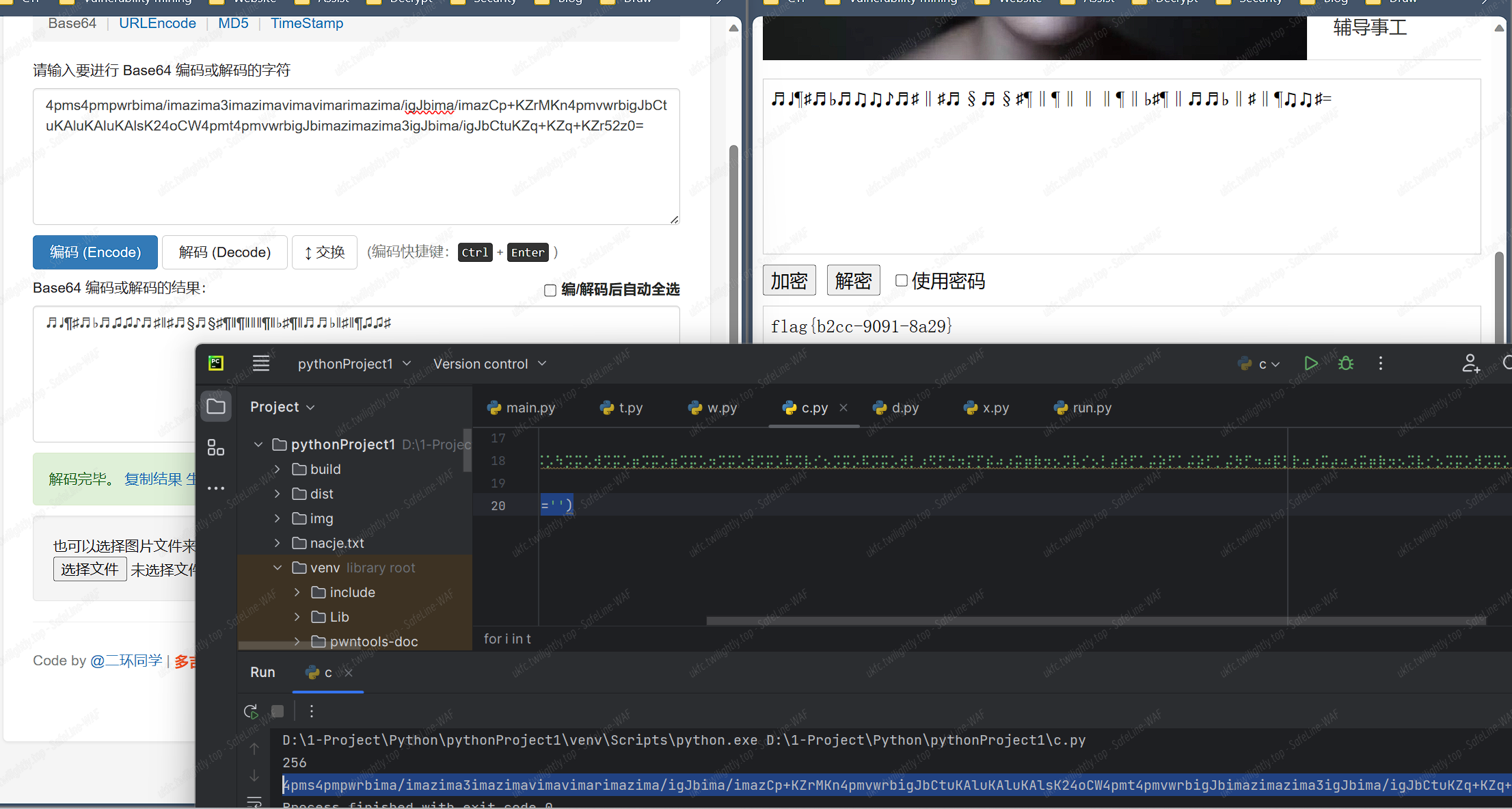
Task: Open more actions vertical dots in toolbar
Action: [1380, 363]
